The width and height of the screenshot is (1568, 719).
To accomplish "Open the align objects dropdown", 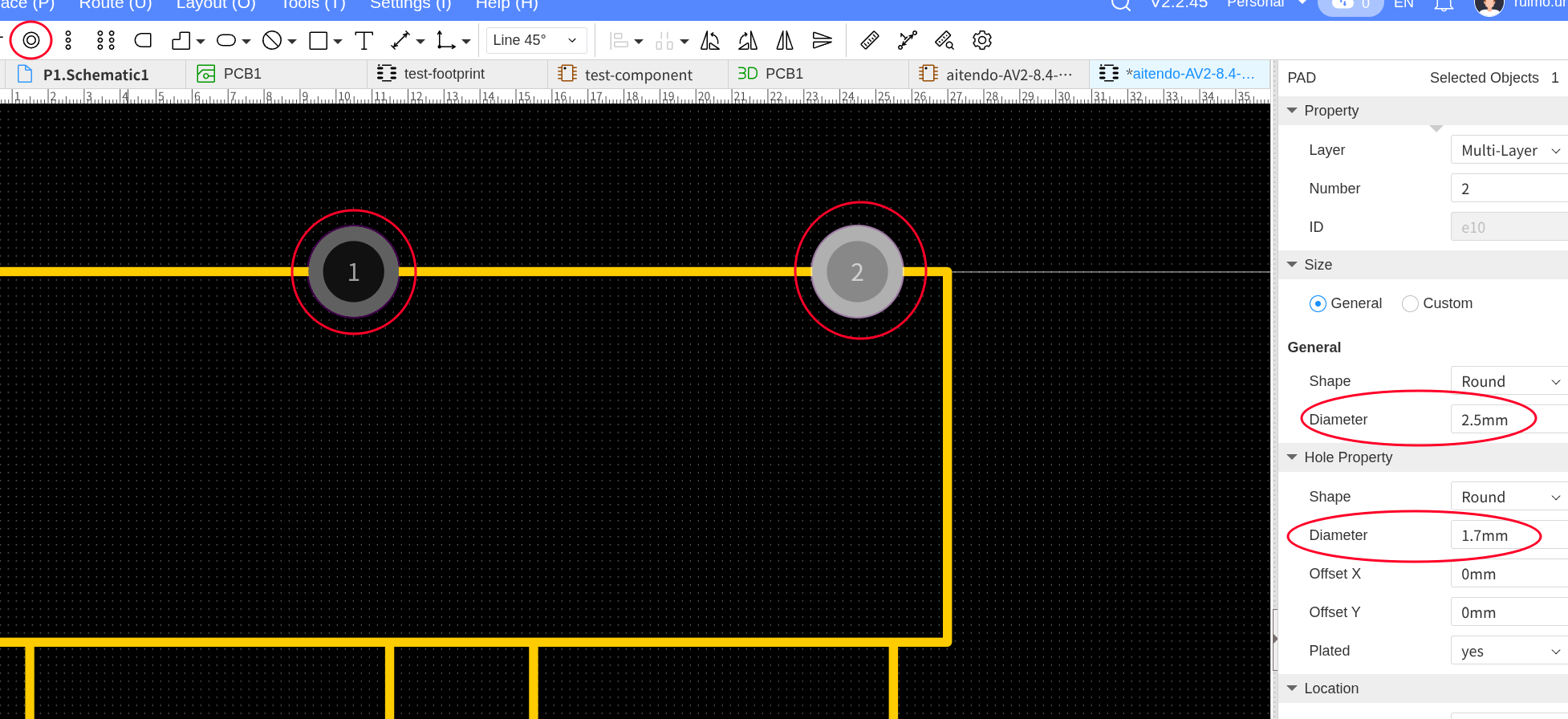I will coord(625,40).
